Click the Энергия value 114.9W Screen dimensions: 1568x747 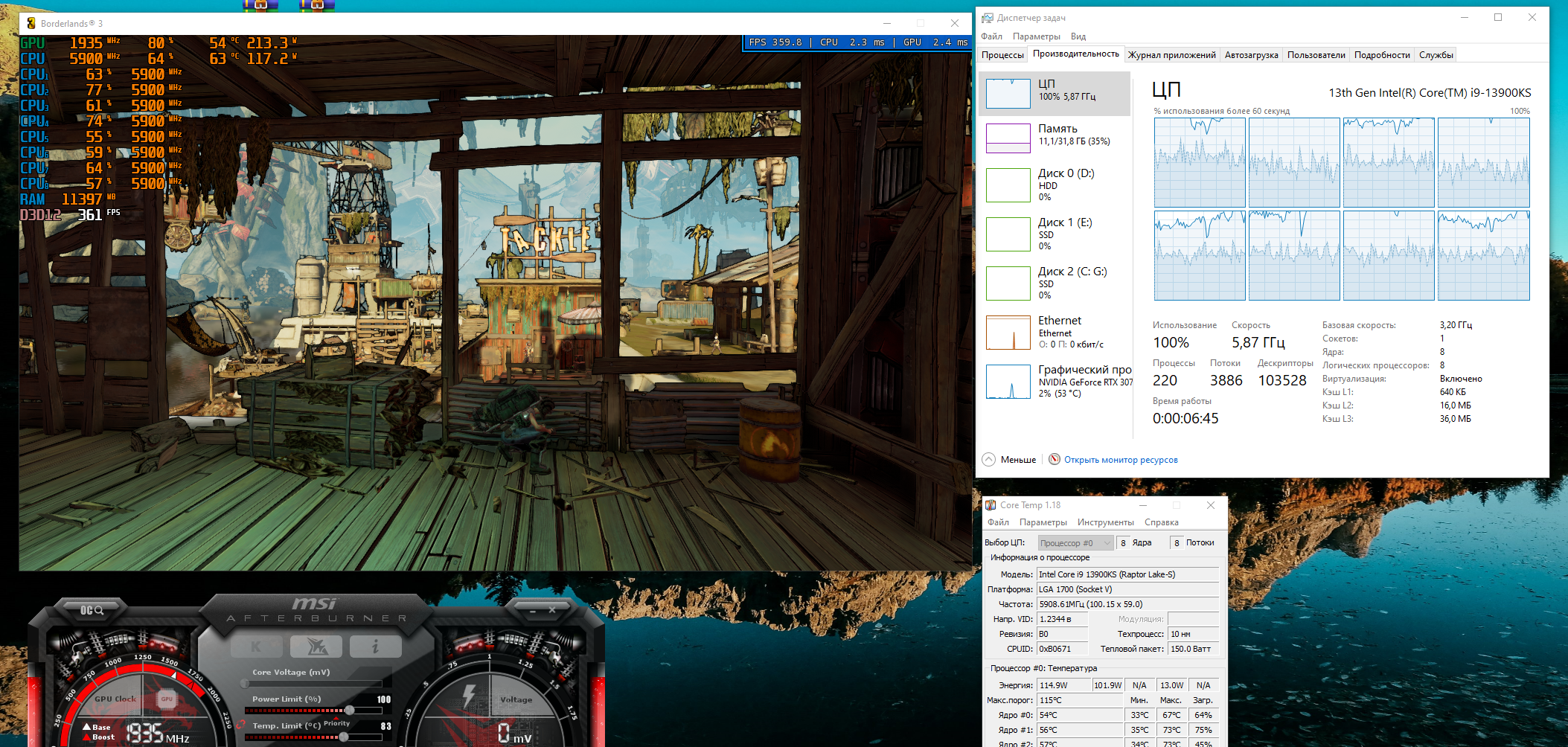[1063, 685]
